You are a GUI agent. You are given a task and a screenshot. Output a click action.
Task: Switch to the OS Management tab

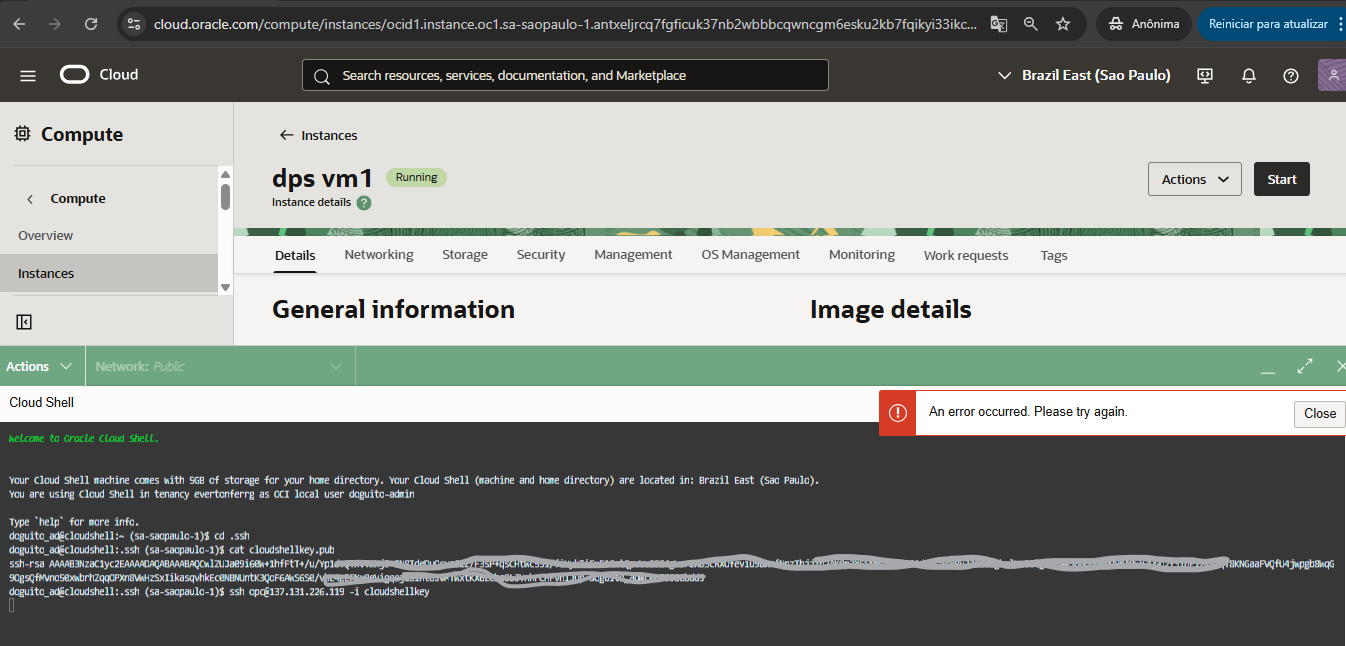[751, 255]
